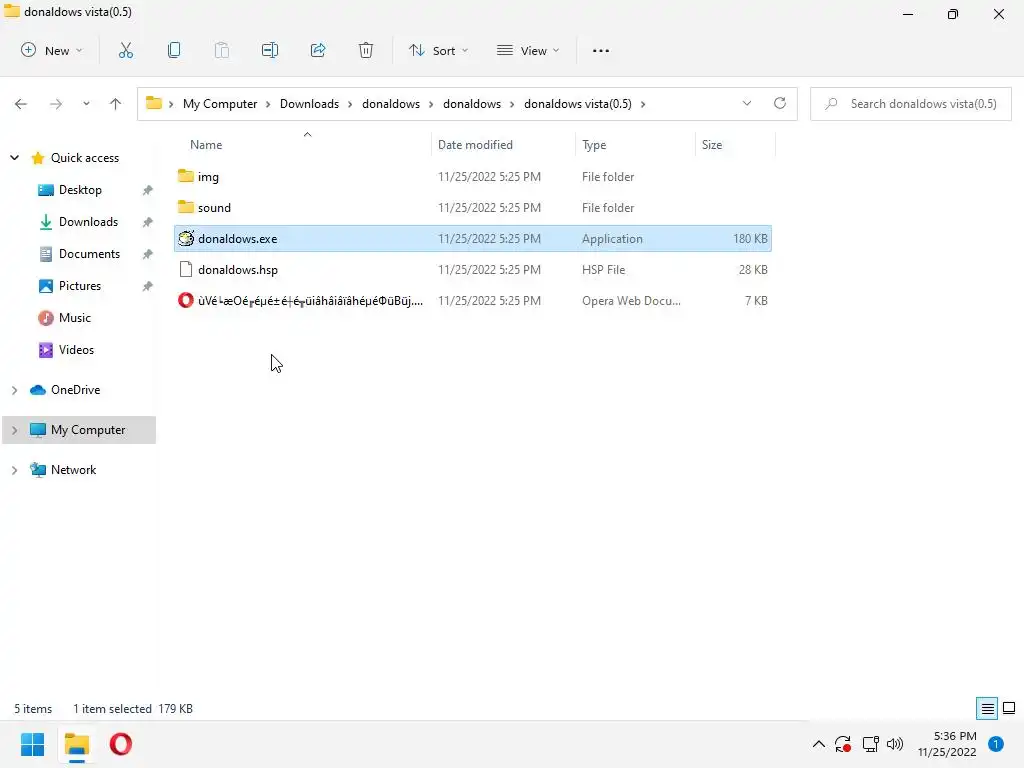Click the Delete trash icon
1024x768 pixels.
pos(366,50)
